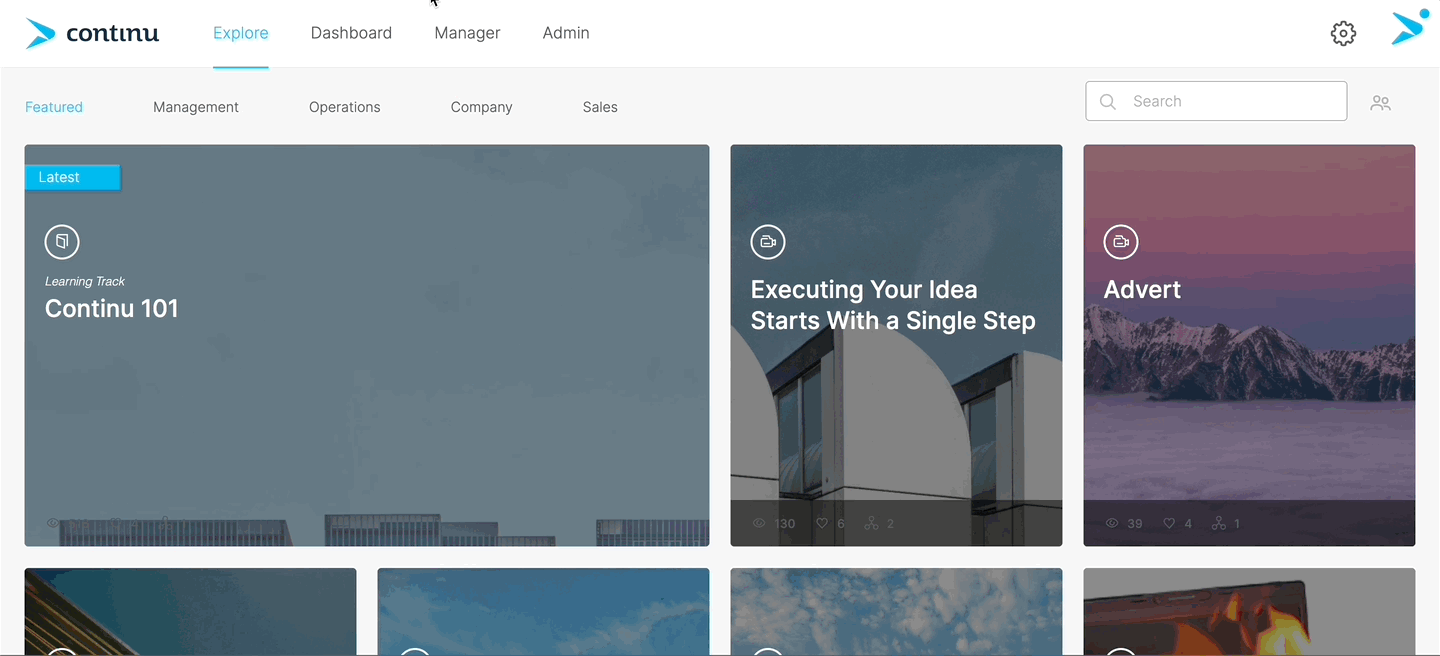
Task: Select the Management category
Action: (x=196, y=107)
